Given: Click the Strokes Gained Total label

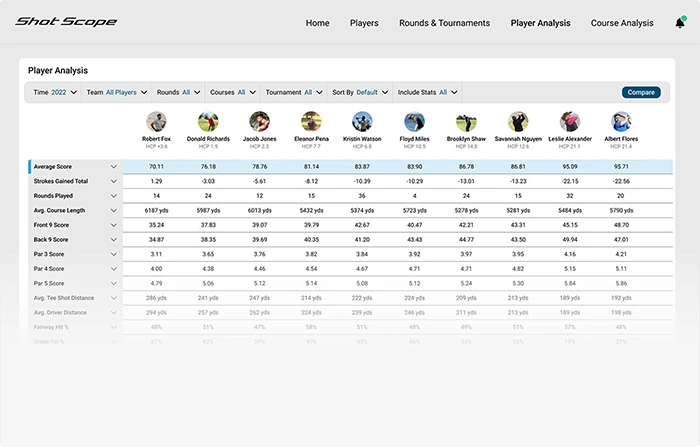Looking at the screenshot, I should [x=61, y=181].
